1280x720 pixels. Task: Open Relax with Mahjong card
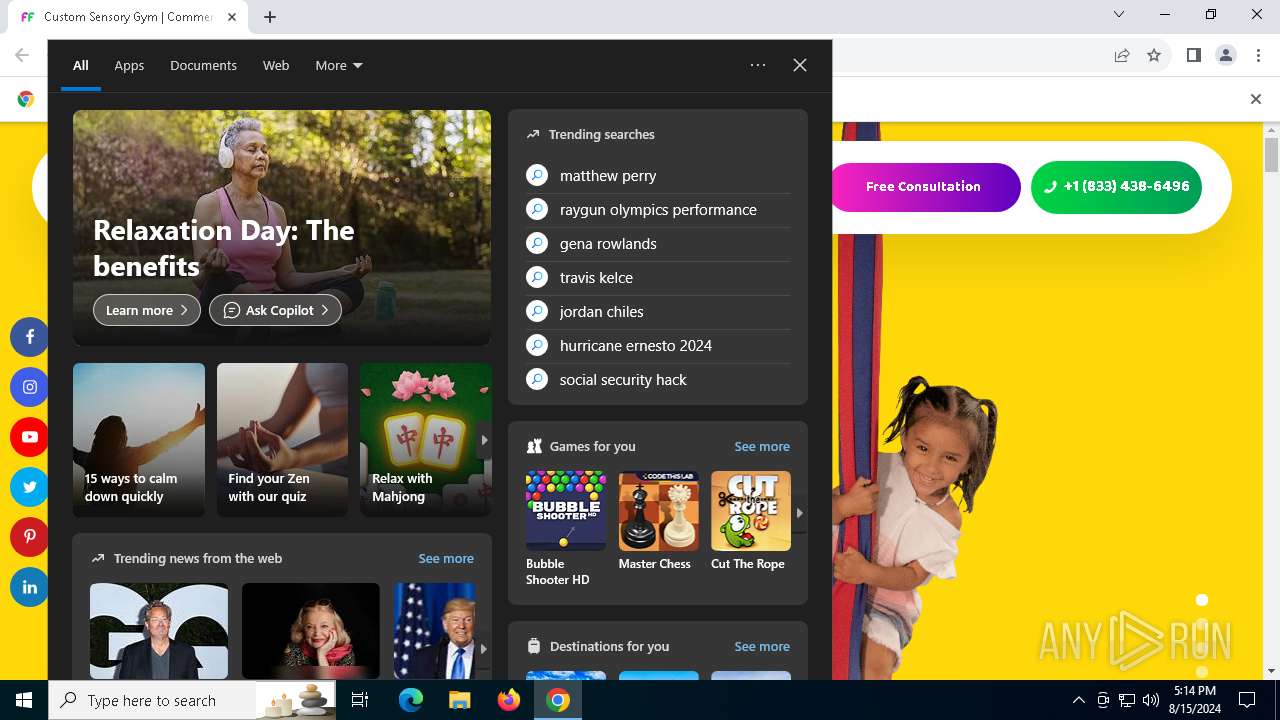(x=425, y=440)
